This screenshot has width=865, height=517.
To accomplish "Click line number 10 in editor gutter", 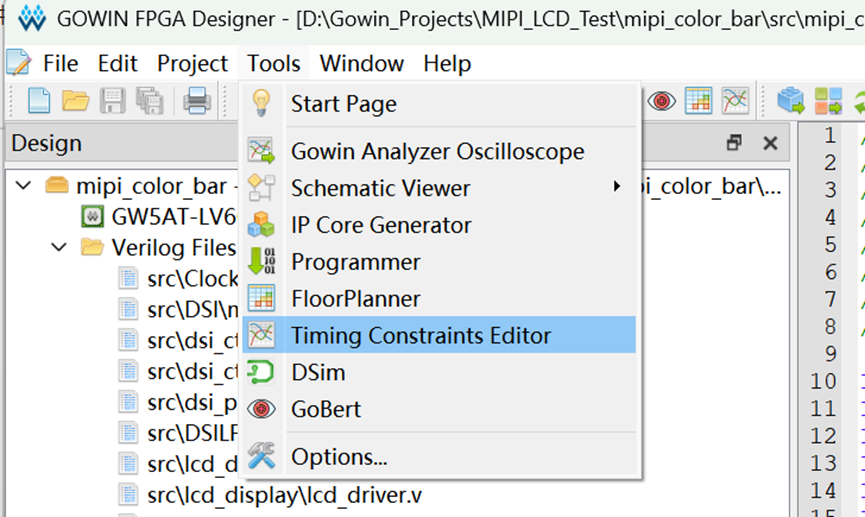I will click(823, 381).
